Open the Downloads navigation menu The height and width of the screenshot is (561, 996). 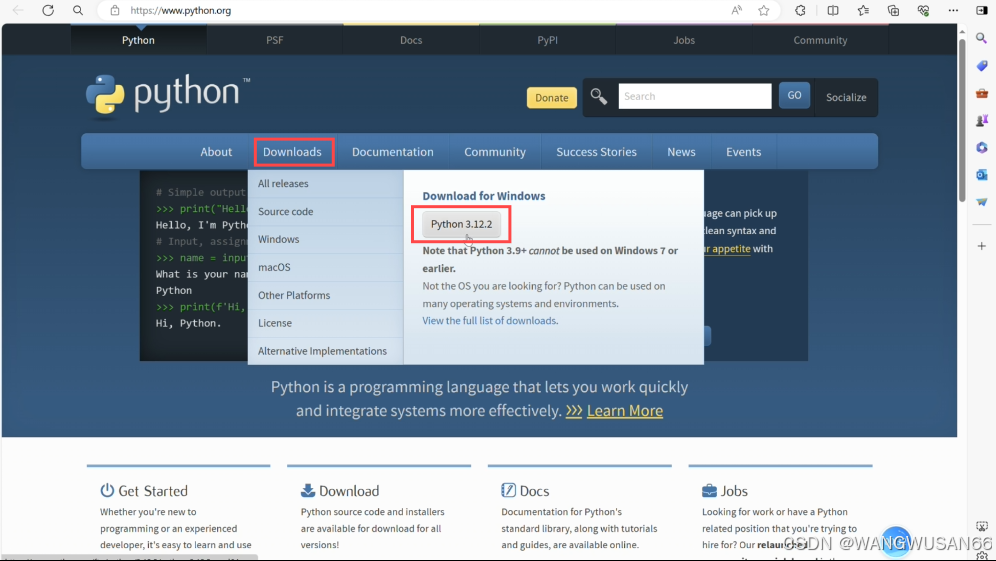click(292, 152)
